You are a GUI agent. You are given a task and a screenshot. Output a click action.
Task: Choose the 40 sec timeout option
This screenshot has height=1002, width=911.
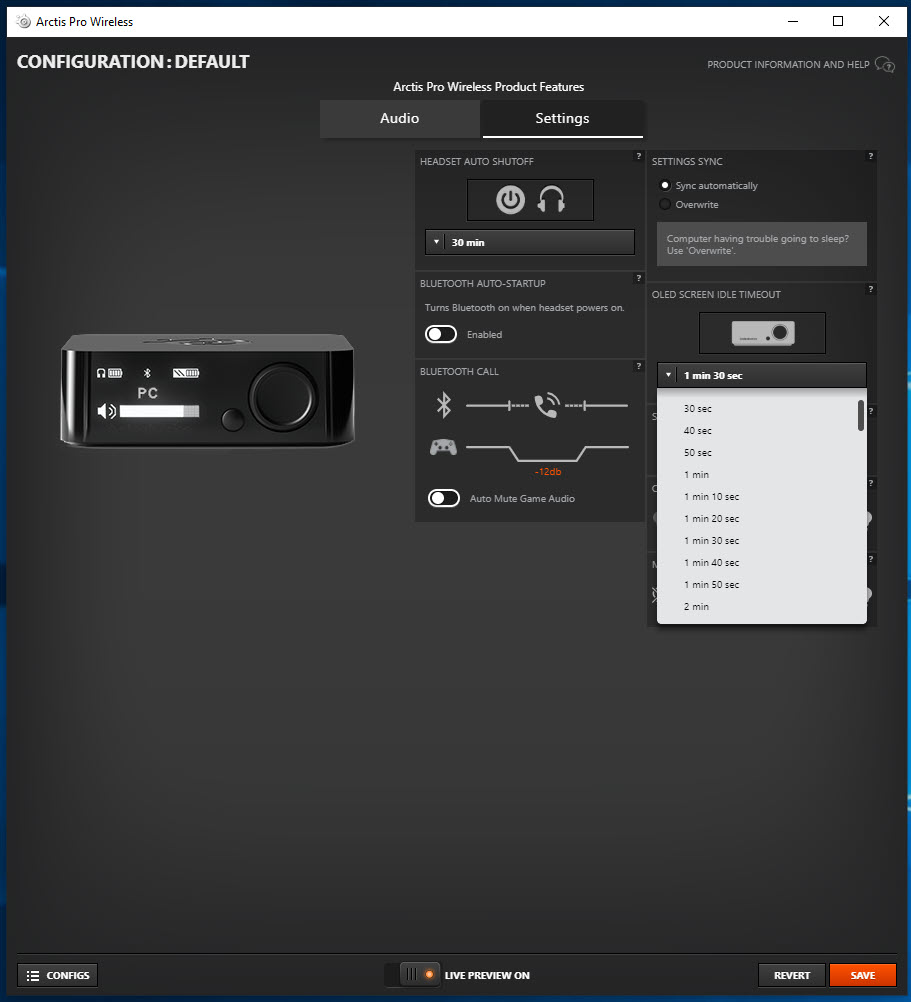(762, 431)
